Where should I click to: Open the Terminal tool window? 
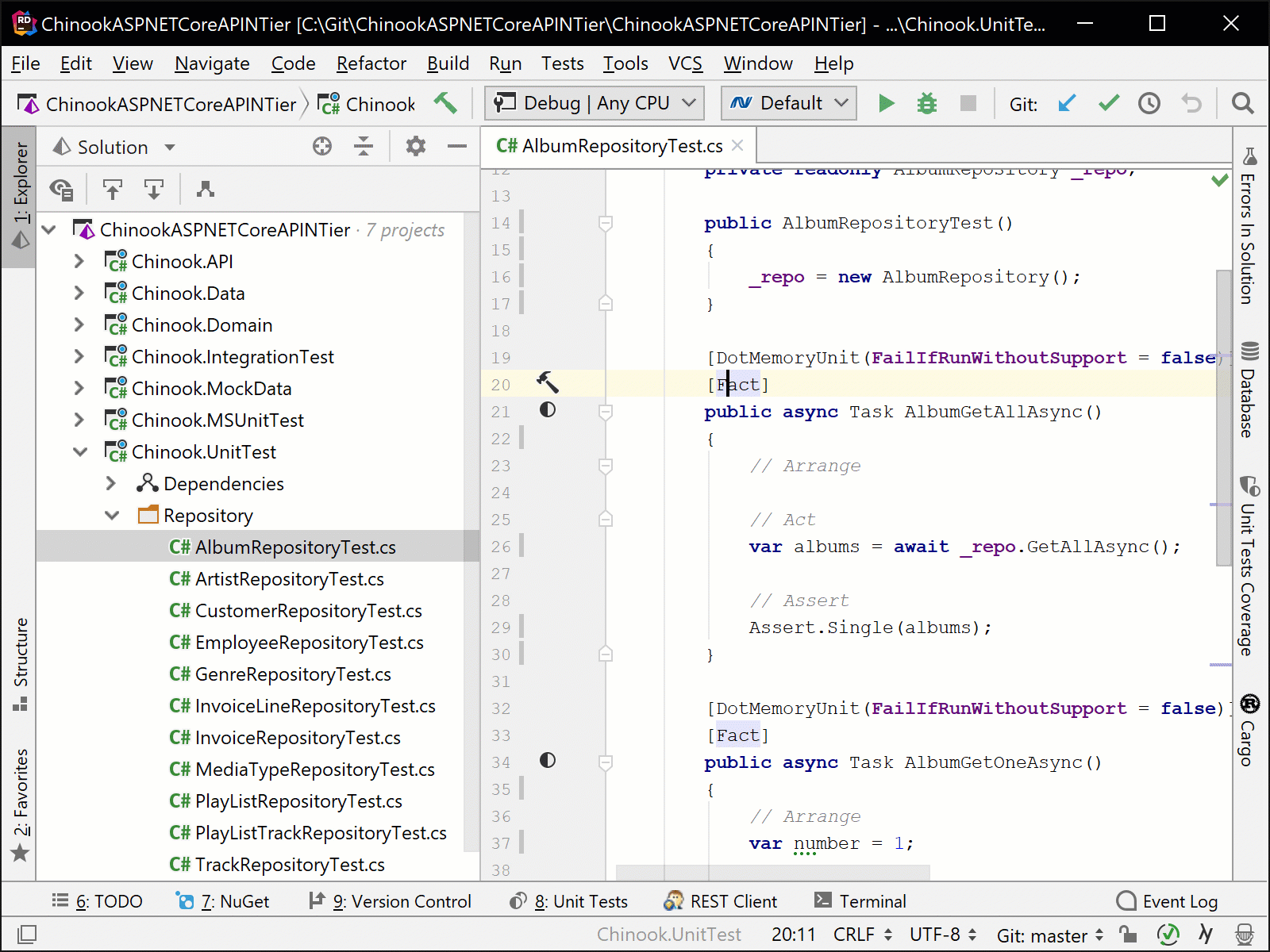point(860,901)
